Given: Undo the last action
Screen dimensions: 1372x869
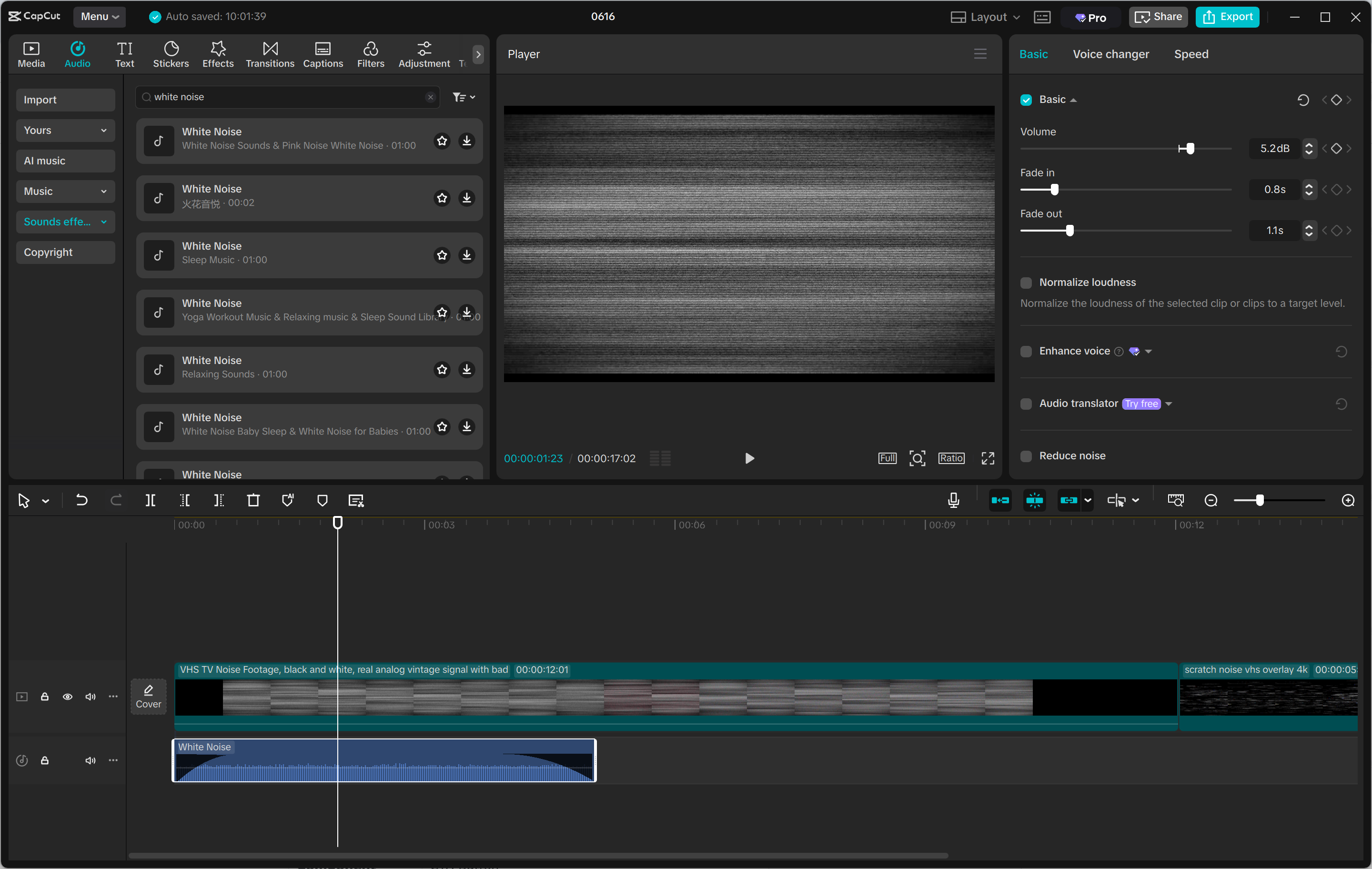Looking at the screenshot, I should 81,500.
